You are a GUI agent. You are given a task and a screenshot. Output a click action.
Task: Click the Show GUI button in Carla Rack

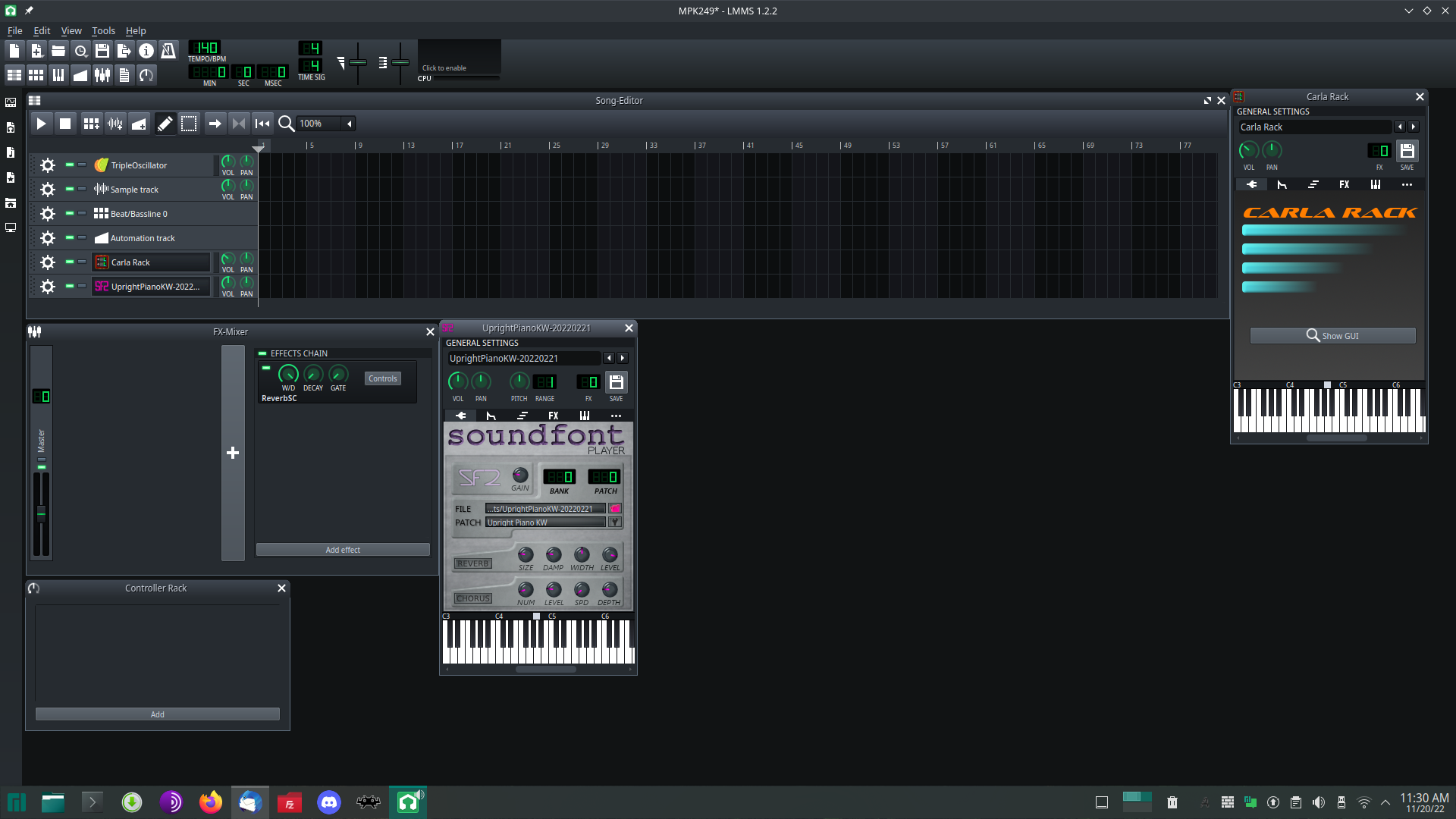1332,335
